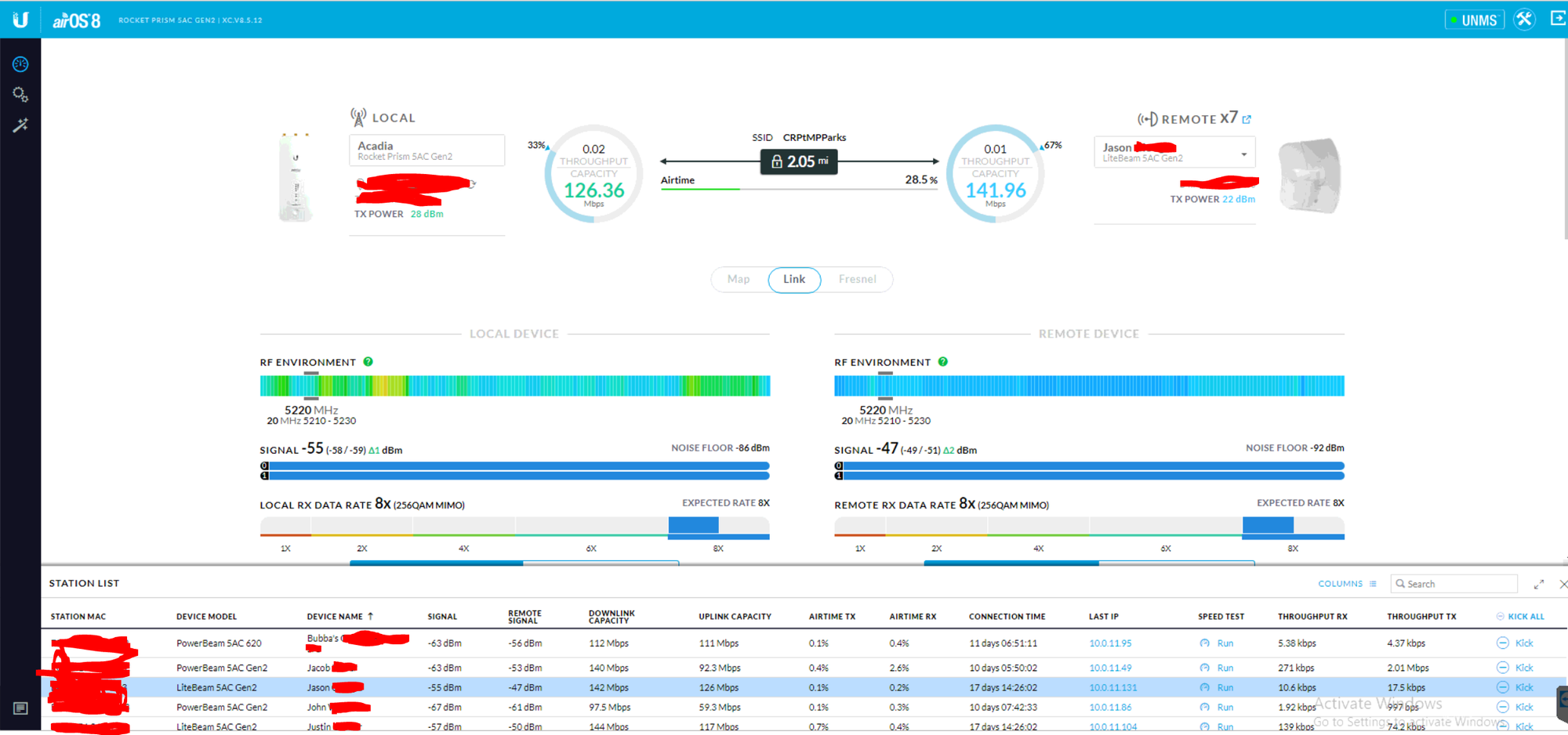The height and width of the screenshot is (735, 1568).
Task: Open the Columns selector menu
Action: [x=1347, y=584]
